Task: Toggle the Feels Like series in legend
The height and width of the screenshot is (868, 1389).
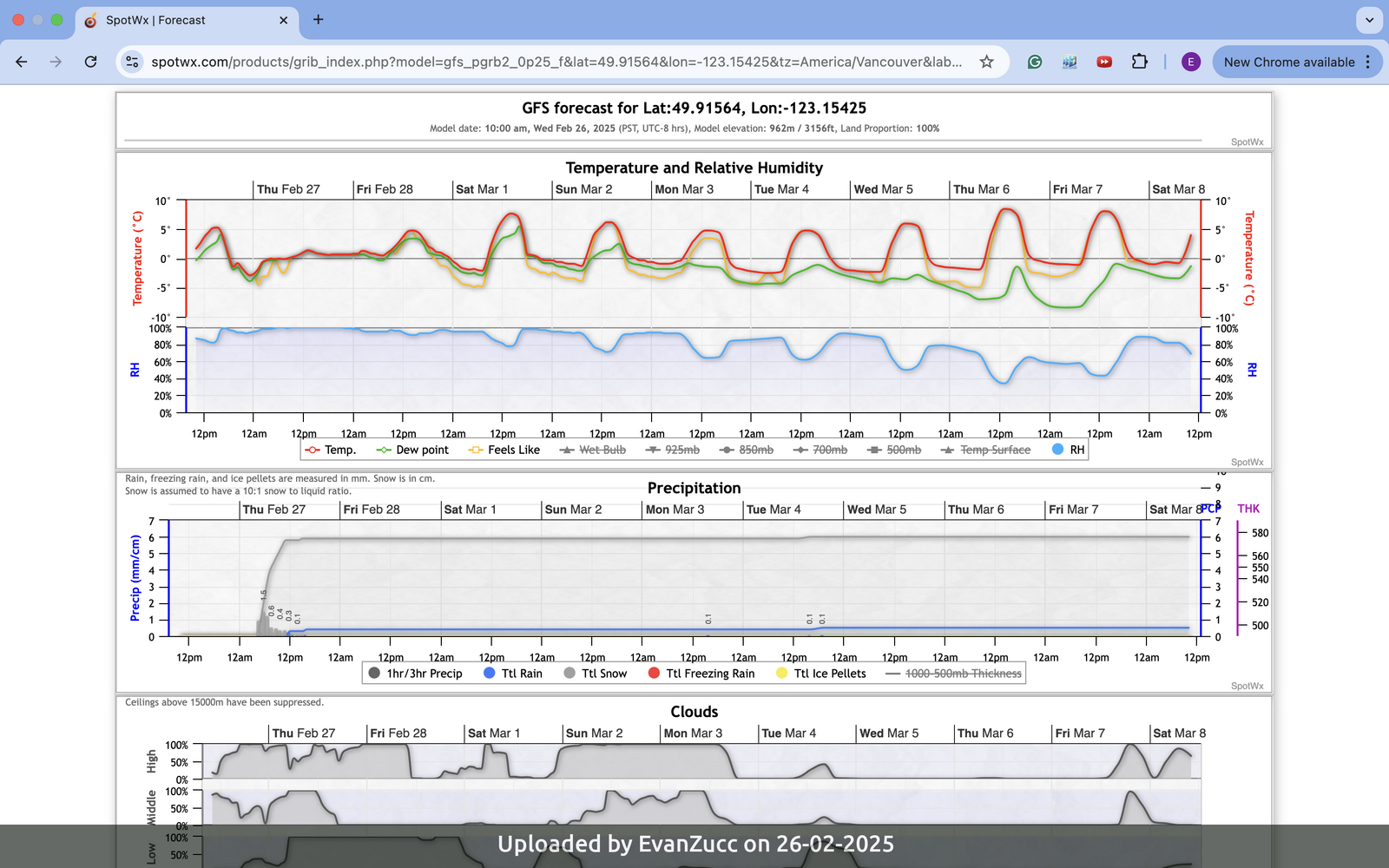Action: [x=504, y=450]
